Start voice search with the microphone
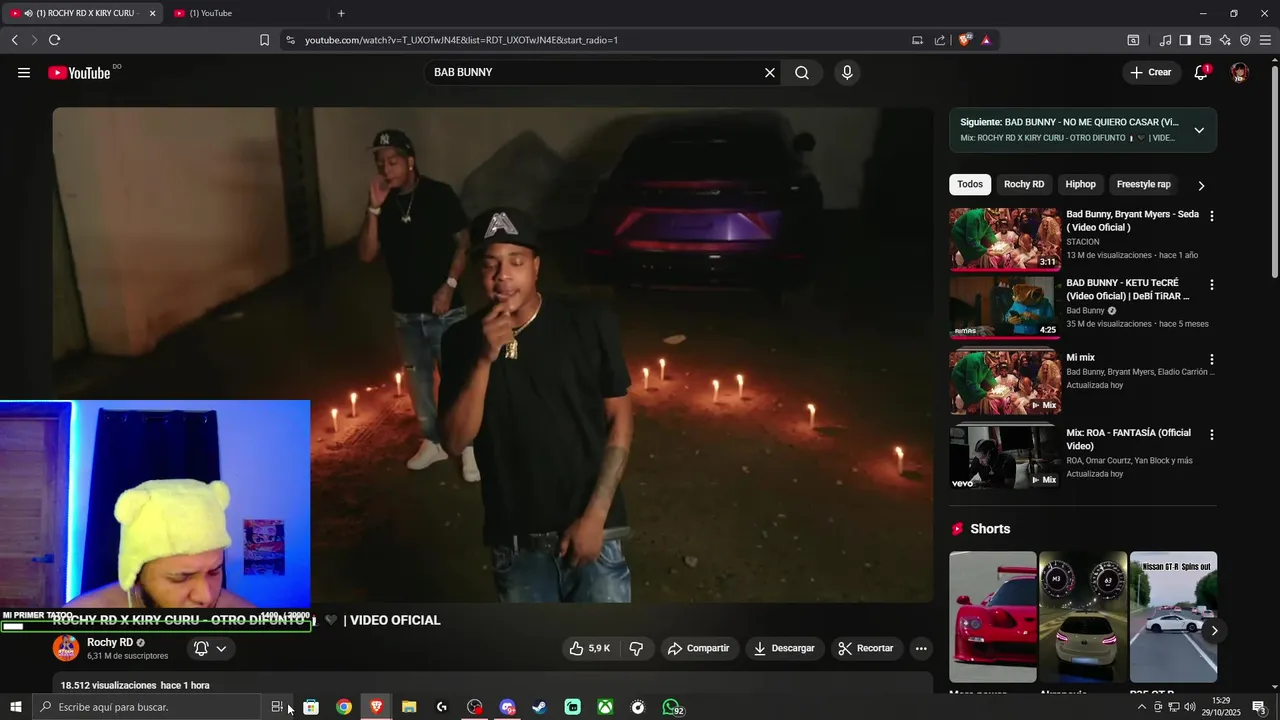This screenshot has width=1280, height=720. (847, 73)
